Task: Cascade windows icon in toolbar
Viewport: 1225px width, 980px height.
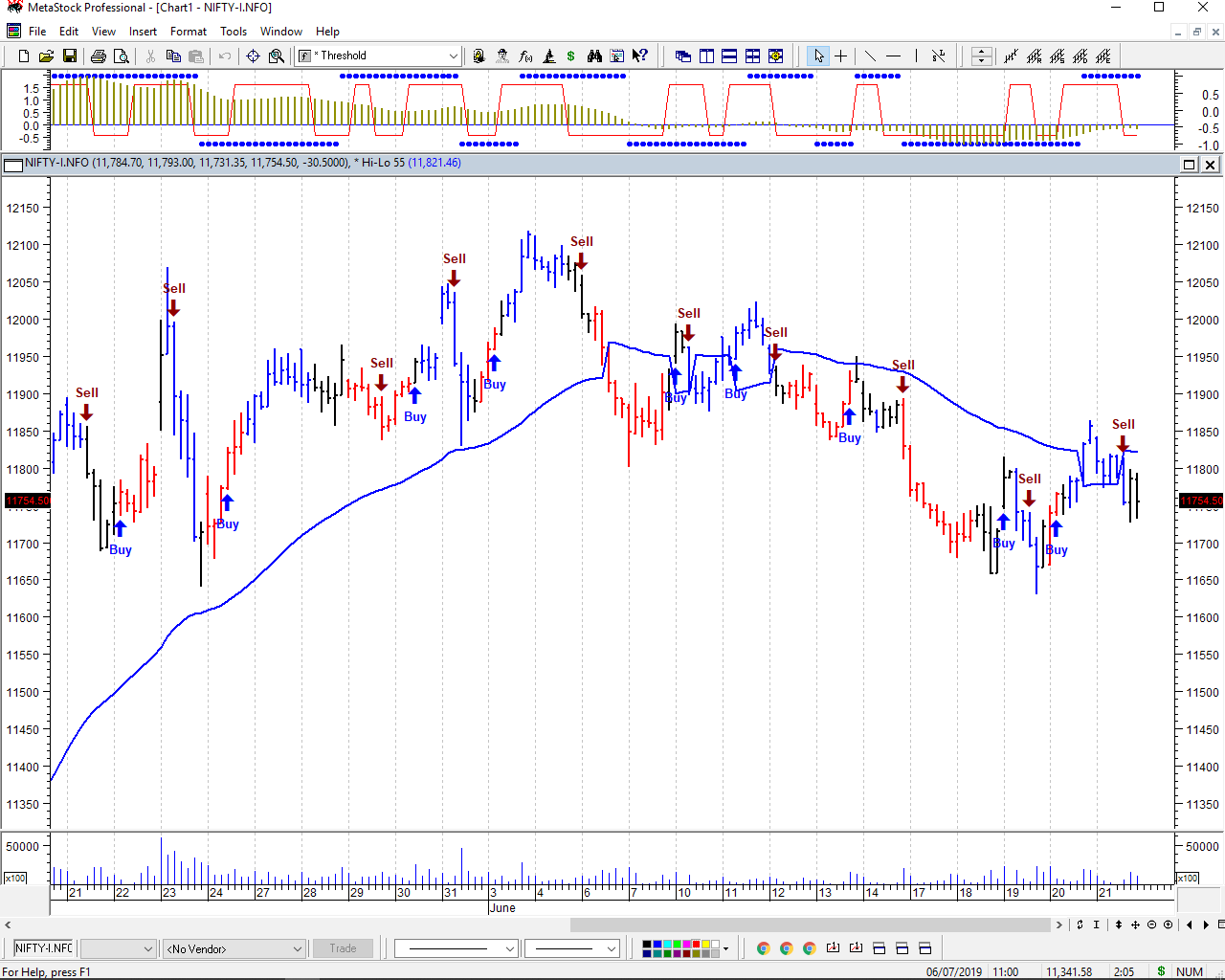Action: (x=683, y=56)
